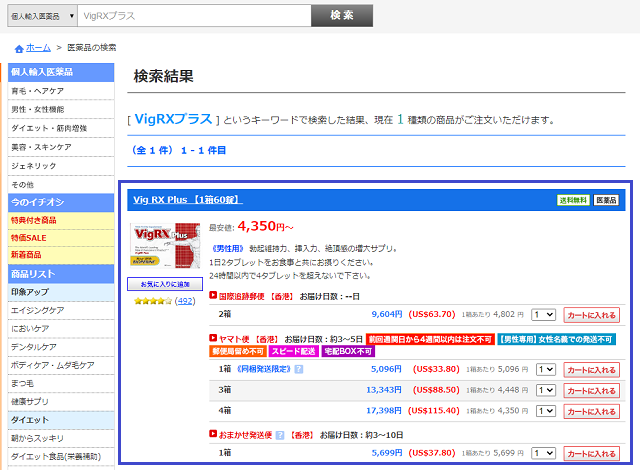Image resolution: width=640 pixels, height=470 pixels.
Task: Open quantity dropdown for 3箱 row
Action: click(x=546, y=390)
